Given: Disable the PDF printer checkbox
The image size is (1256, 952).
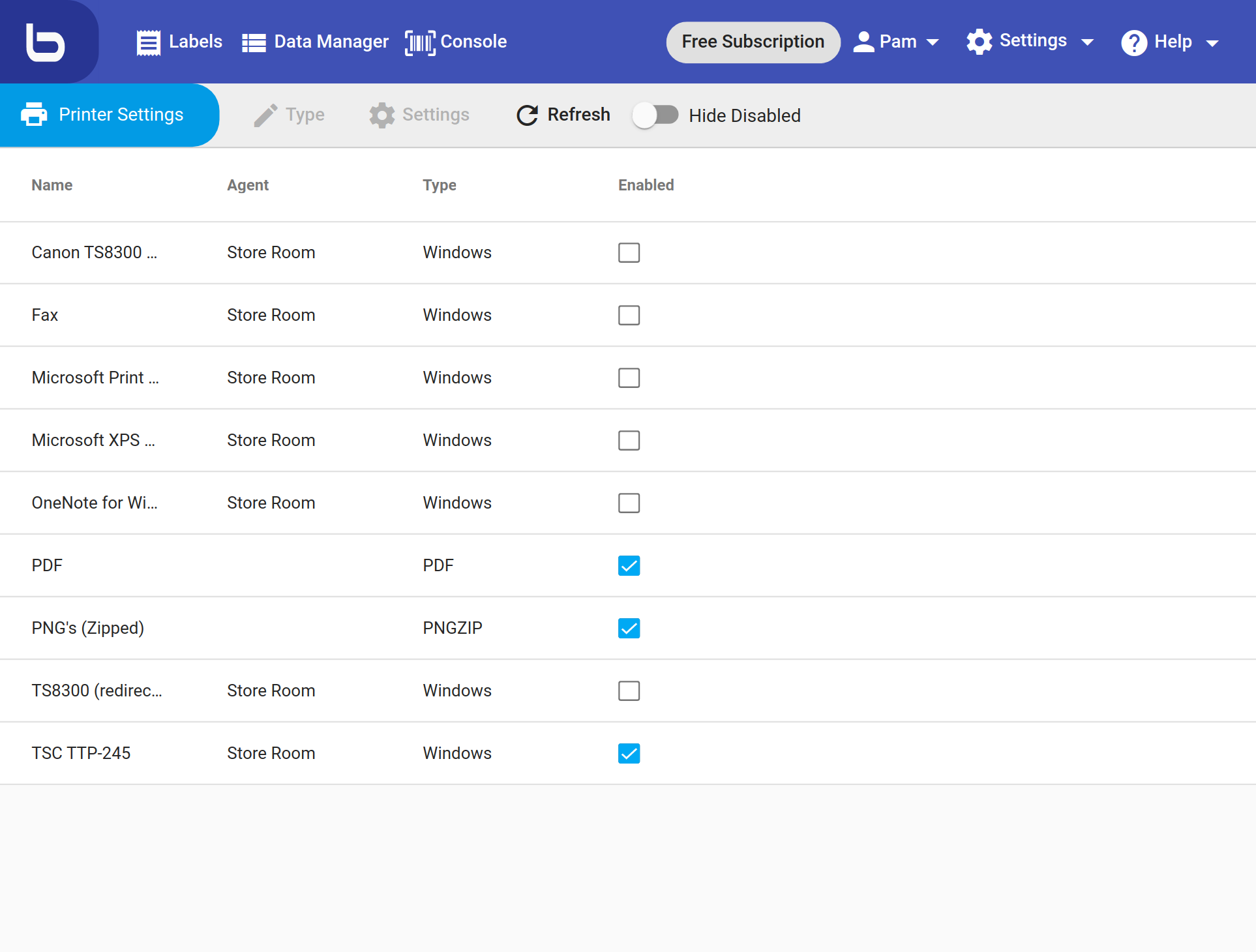Looking at the screenshot, I should point(629,565).
